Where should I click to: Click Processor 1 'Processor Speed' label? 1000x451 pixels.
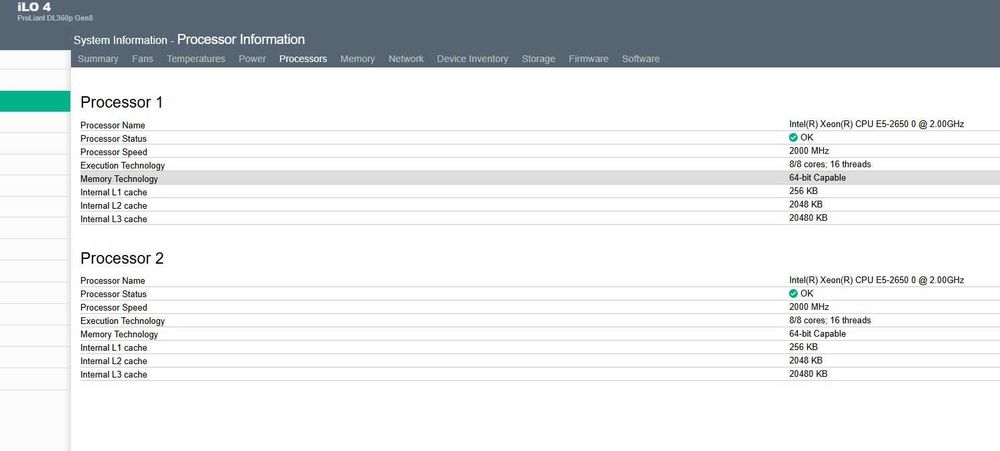click(x=114, y=152)
